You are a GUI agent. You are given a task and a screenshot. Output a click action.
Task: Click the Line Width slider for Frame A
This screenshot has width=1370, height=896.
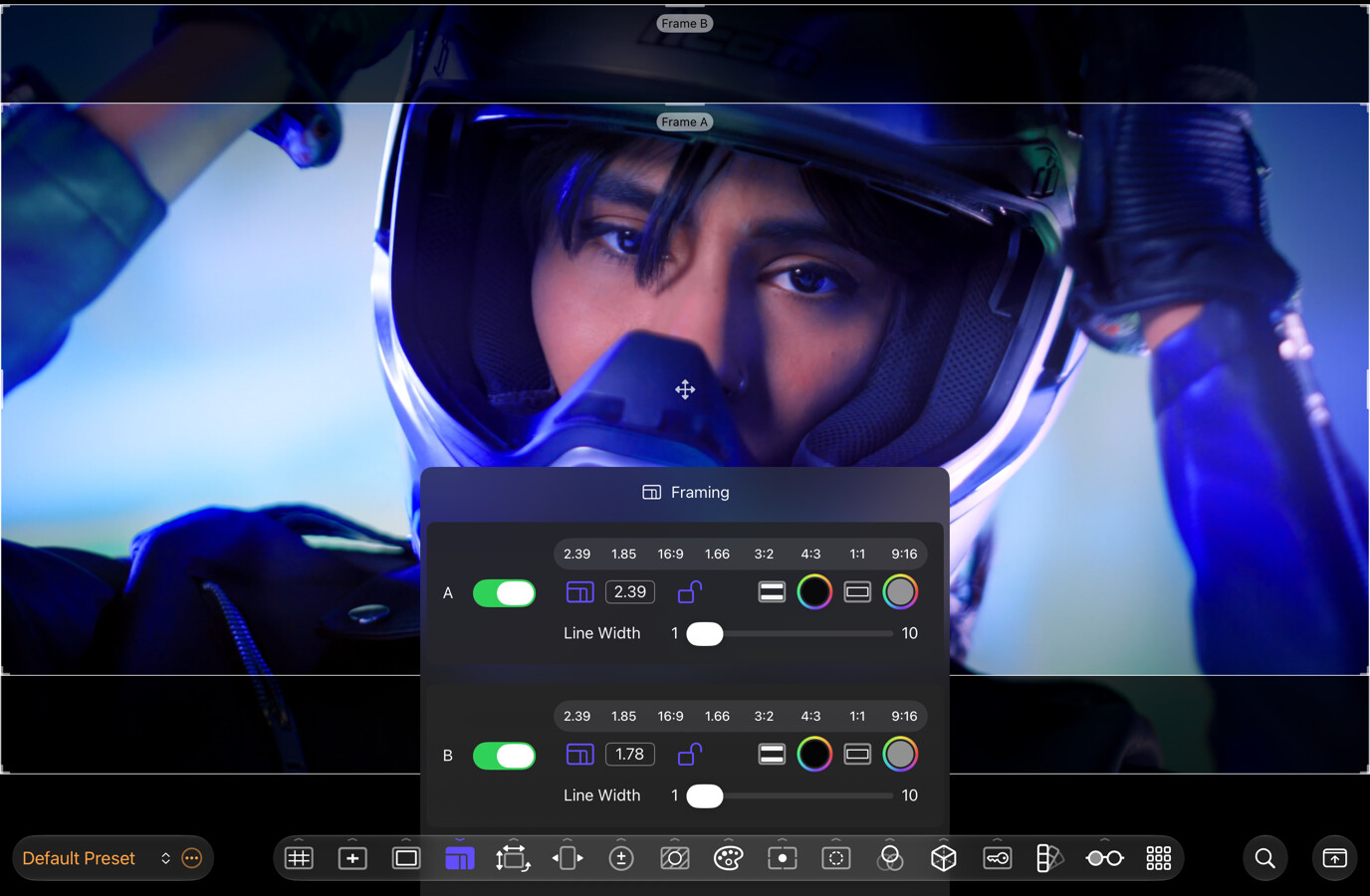pos(791,634)
